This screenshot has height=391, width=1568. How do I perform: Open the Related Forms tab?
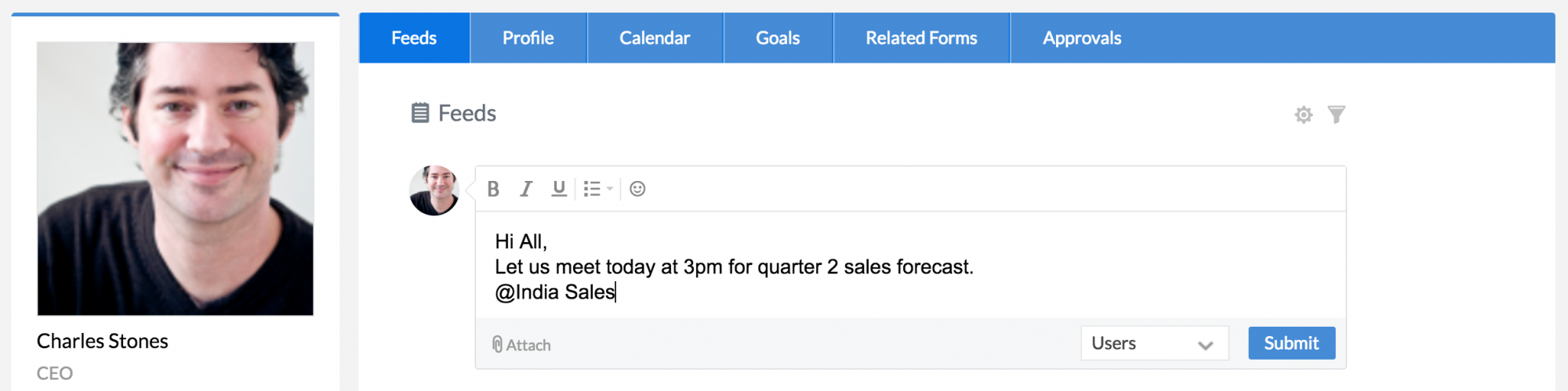point(921,38)
